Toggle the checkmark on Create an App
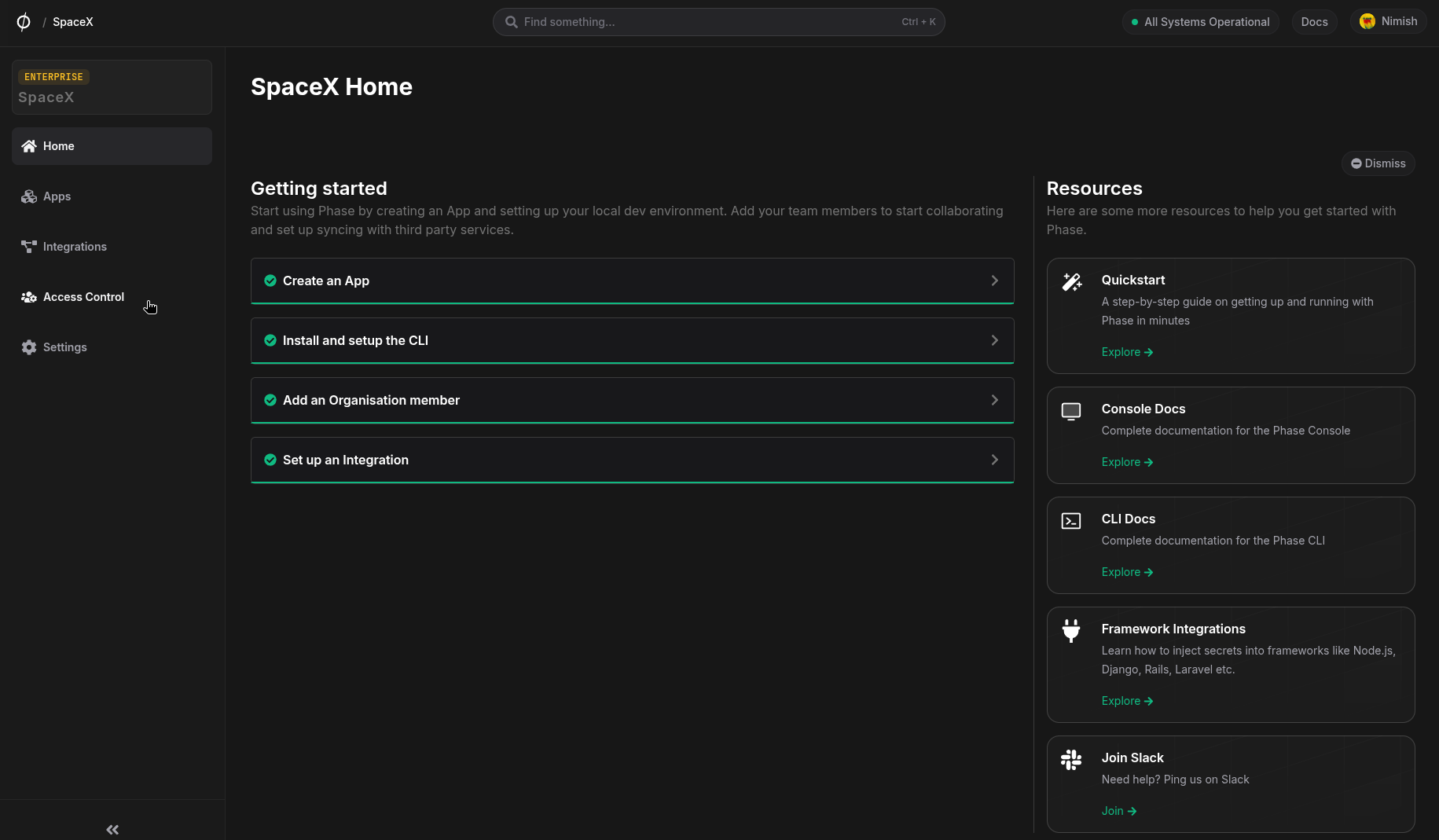This screenshot has height=840, width=1439. point(270,281)
